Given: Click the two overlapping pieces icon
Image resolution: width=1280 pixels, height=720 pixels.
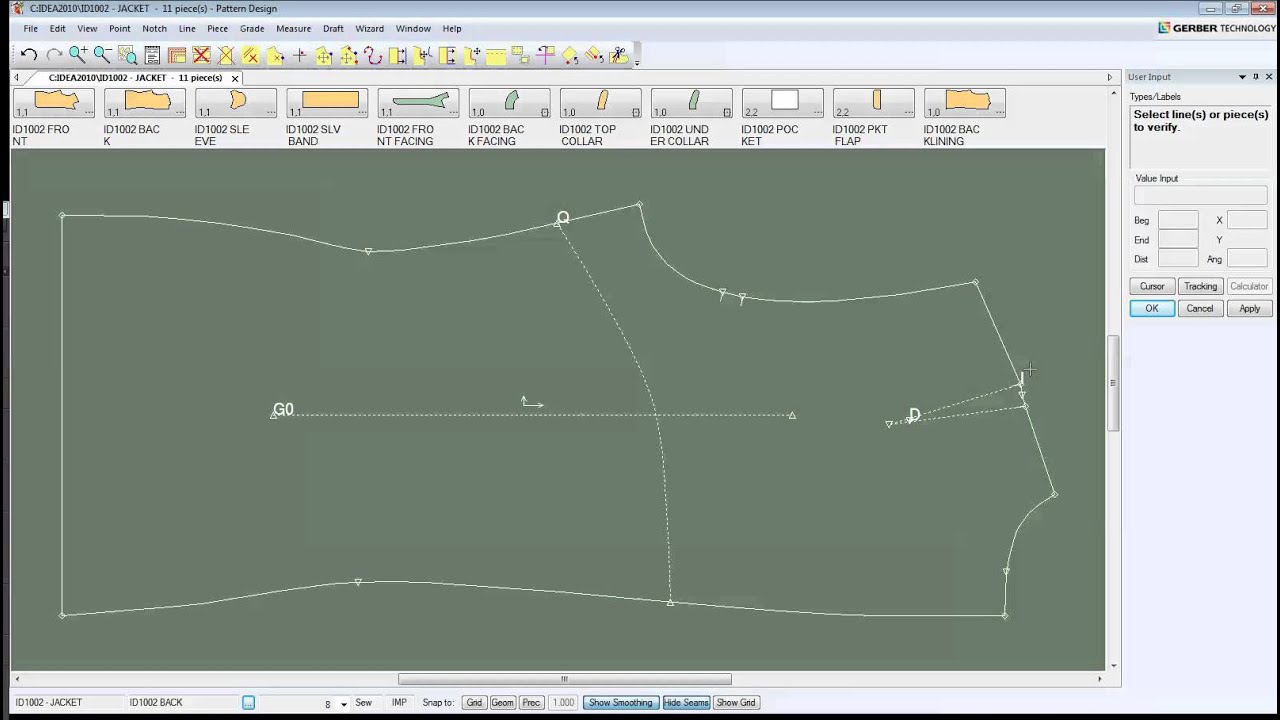Looking at the screenshot, I should tap(521, 55).
